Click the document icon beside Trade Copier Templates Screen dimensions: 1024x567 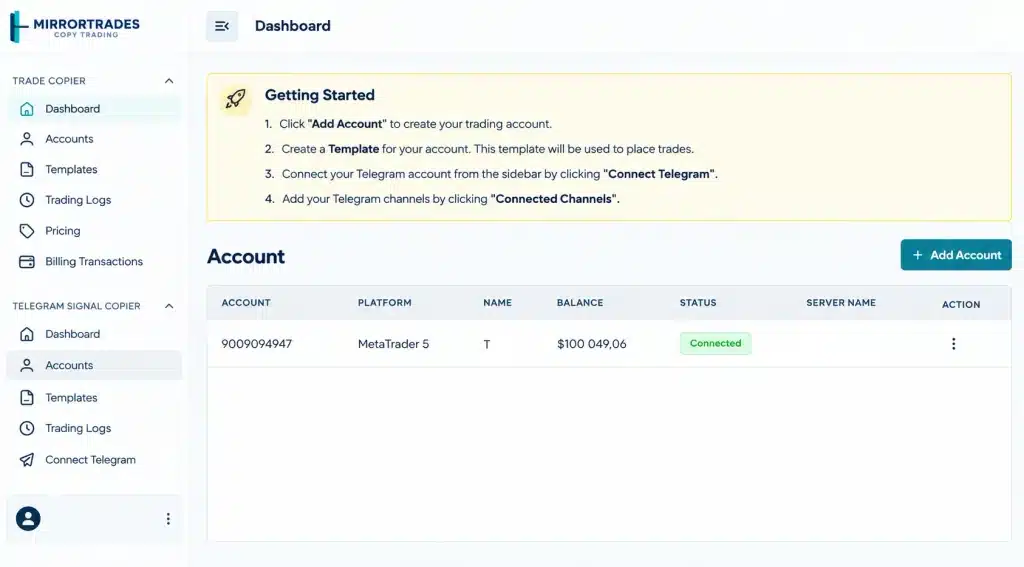27,169
